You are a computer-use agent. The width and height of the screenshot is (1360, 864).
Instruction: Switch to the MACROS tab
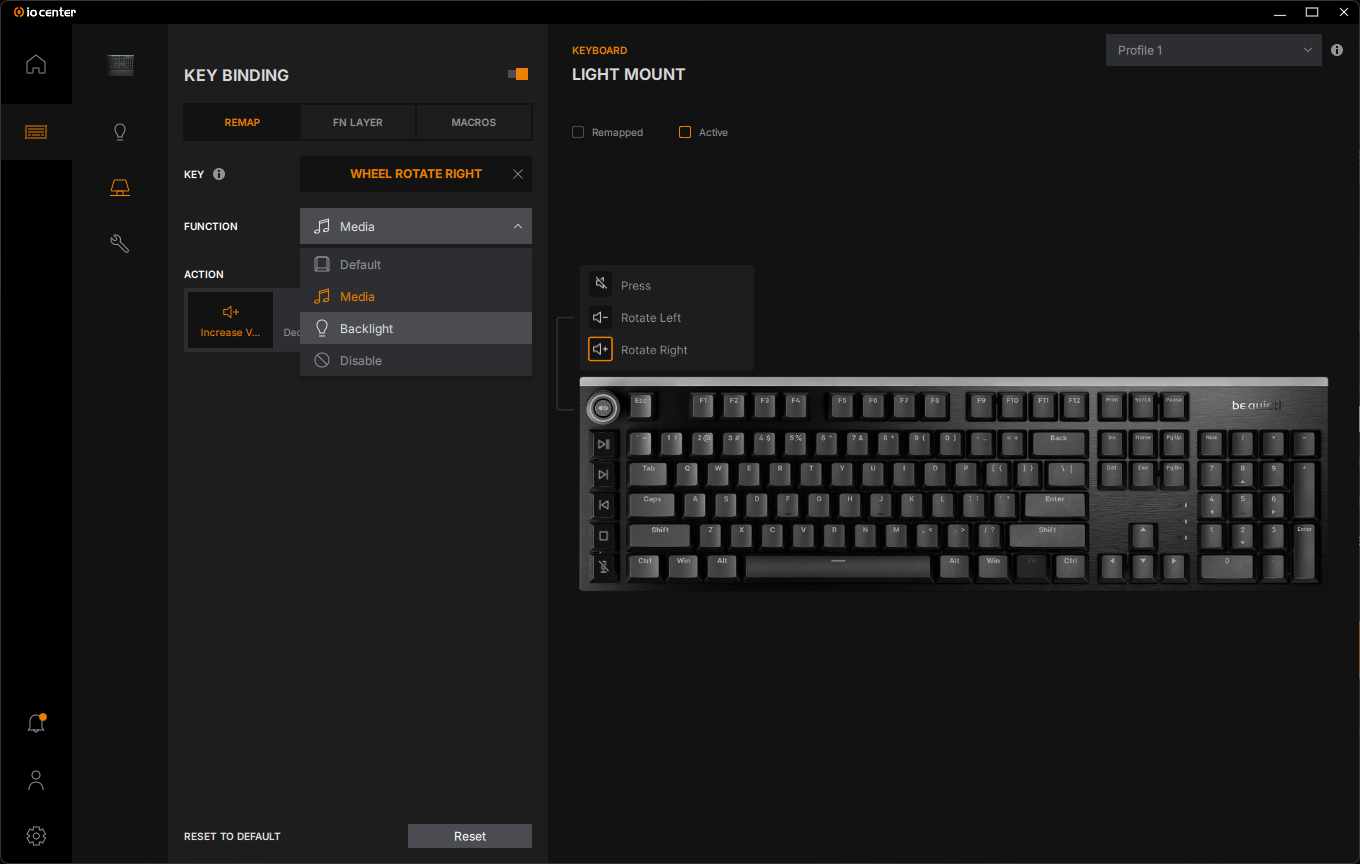point(473,122)
